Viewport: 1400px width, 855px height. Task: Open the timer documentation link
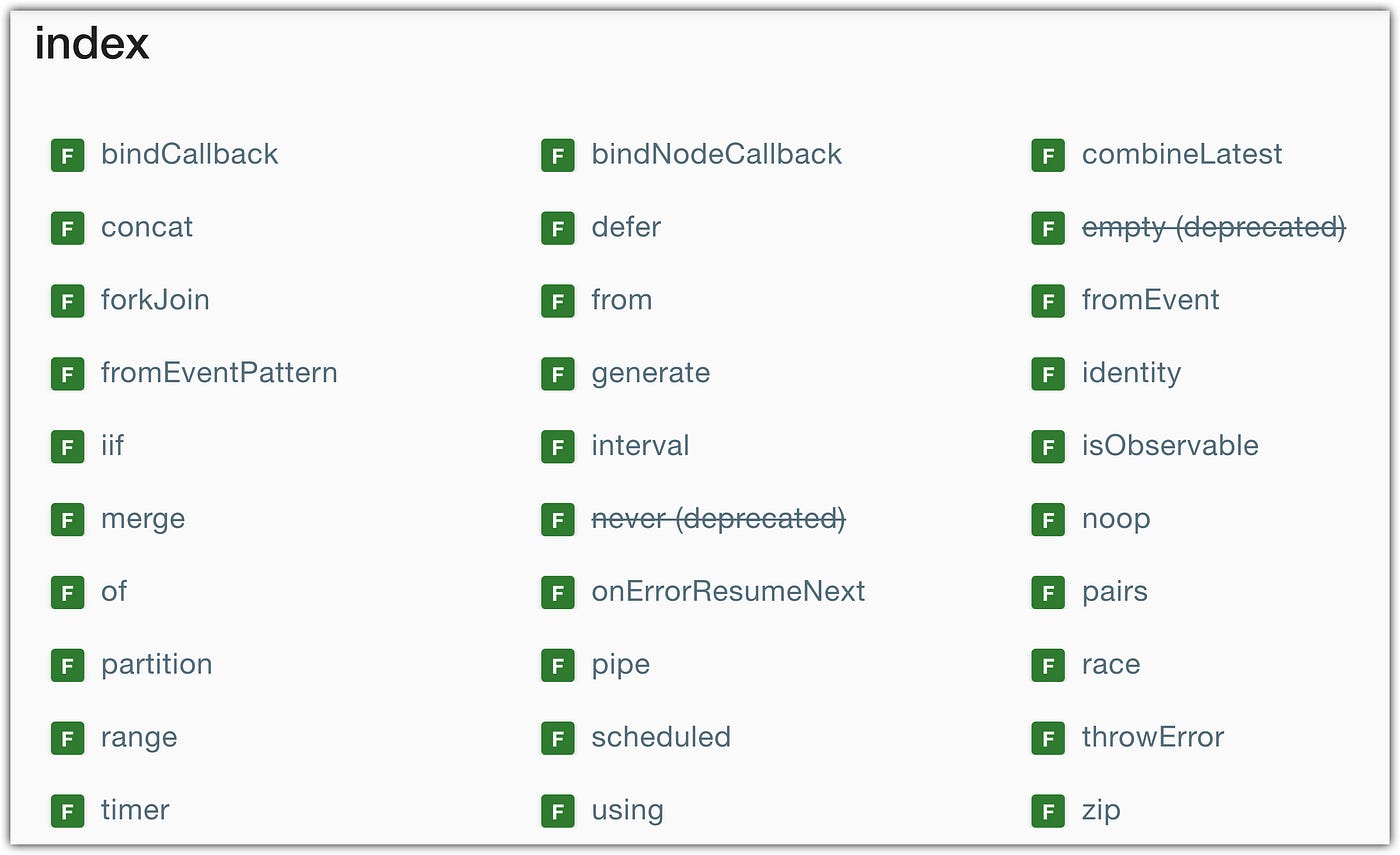tap(134, 810)
